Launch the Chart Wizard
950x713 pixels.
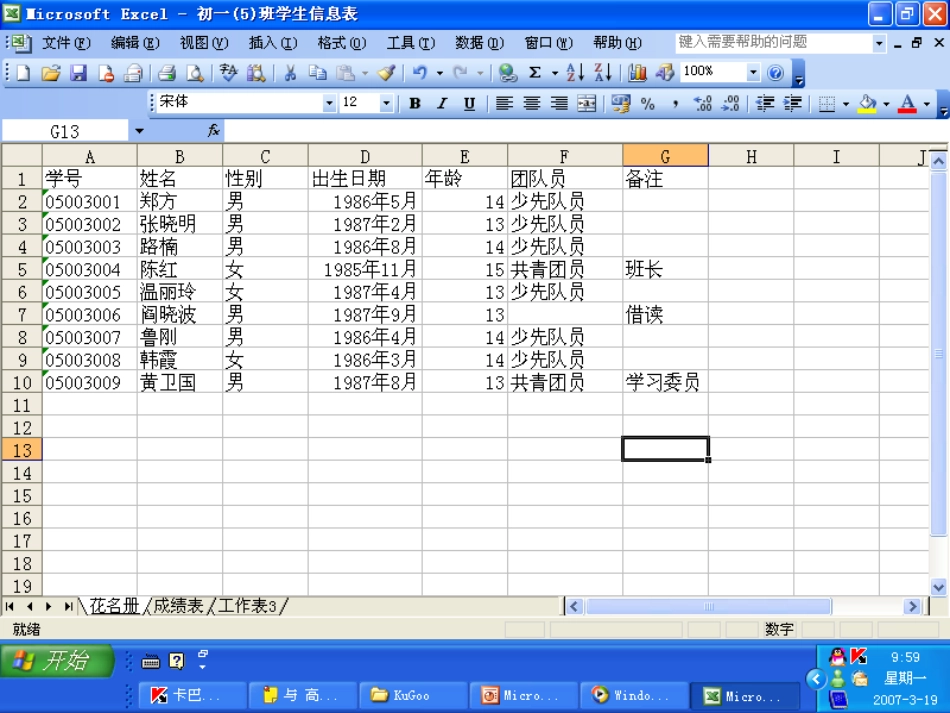point(637,73)
